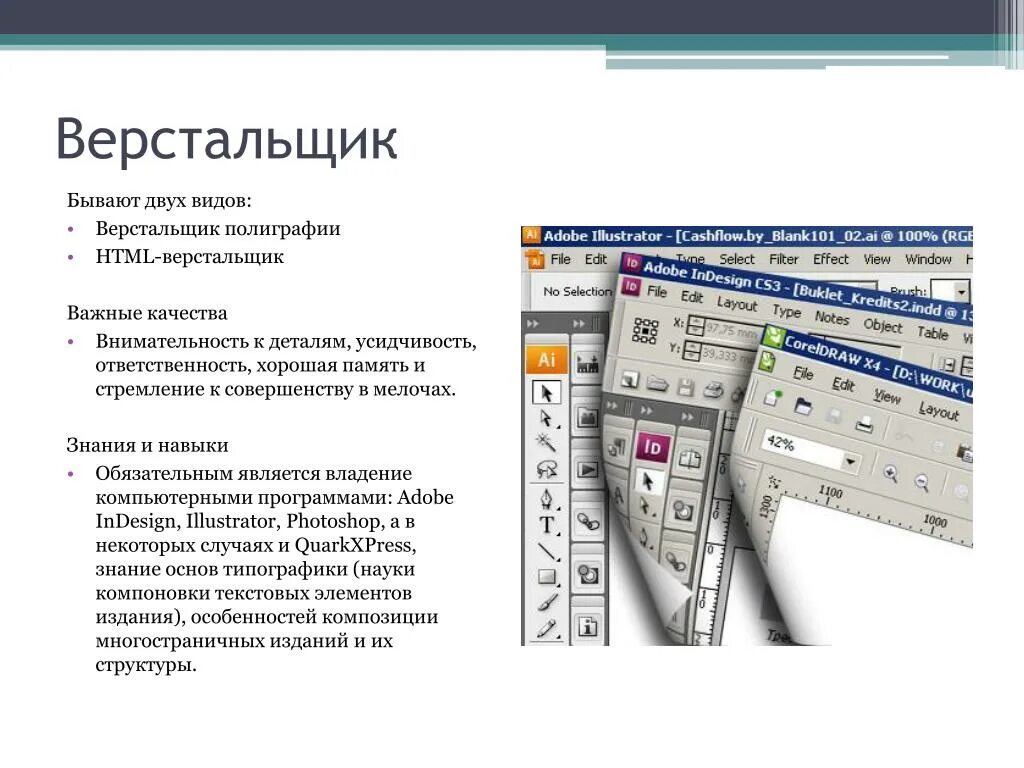Expand the Illustrator tools panel double-arrow
Image resolution: width=1024 pixels, height=768 pixels.
point(533,323)
